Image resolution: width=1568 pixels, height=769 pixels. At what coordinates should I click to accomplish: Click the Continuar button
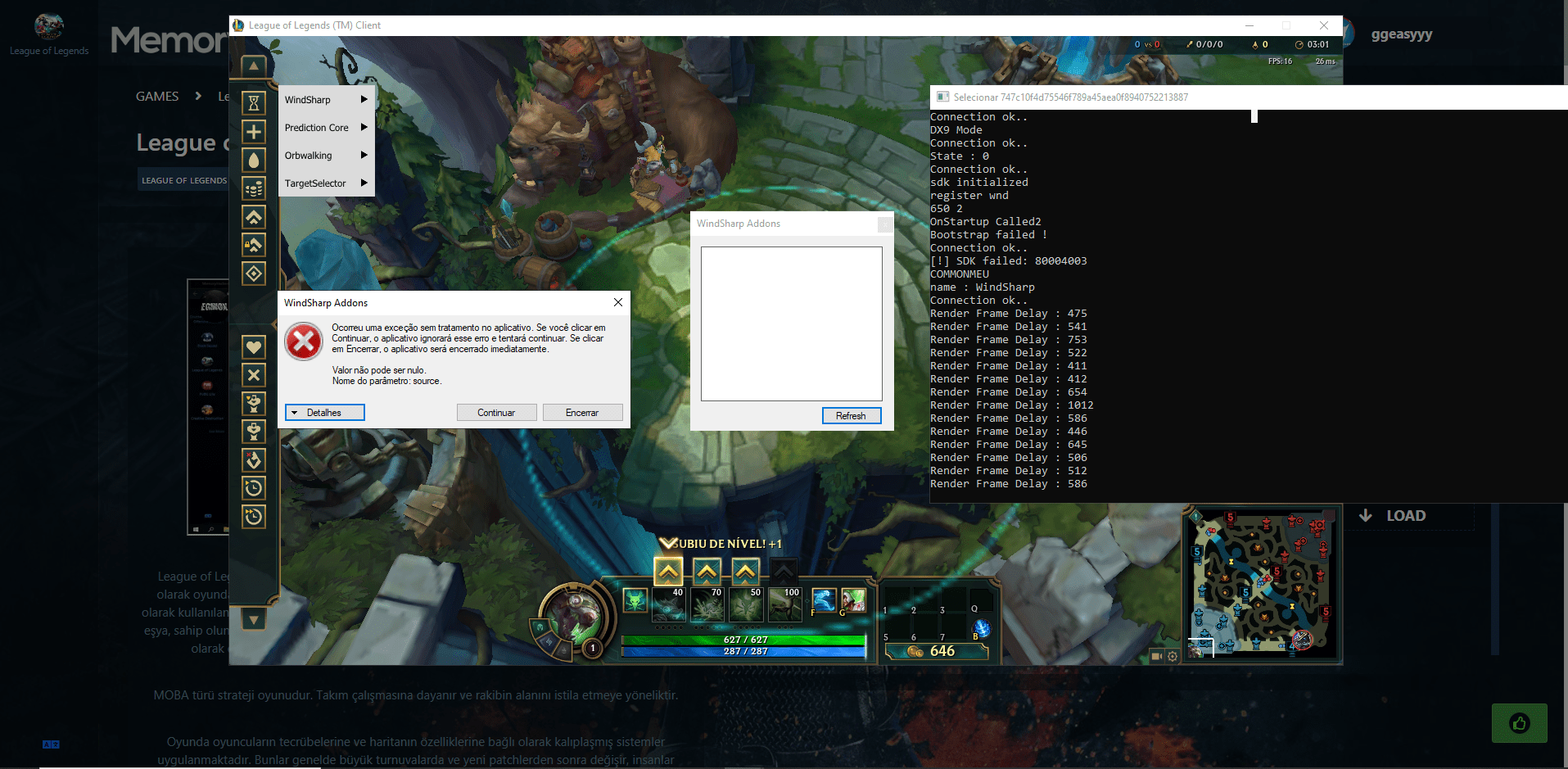click(x=497, y=413)
